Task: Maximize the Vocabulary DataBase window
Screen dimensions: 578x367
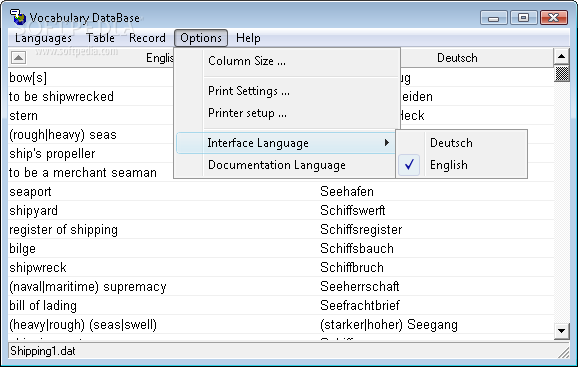Action: tap(523, 18)
